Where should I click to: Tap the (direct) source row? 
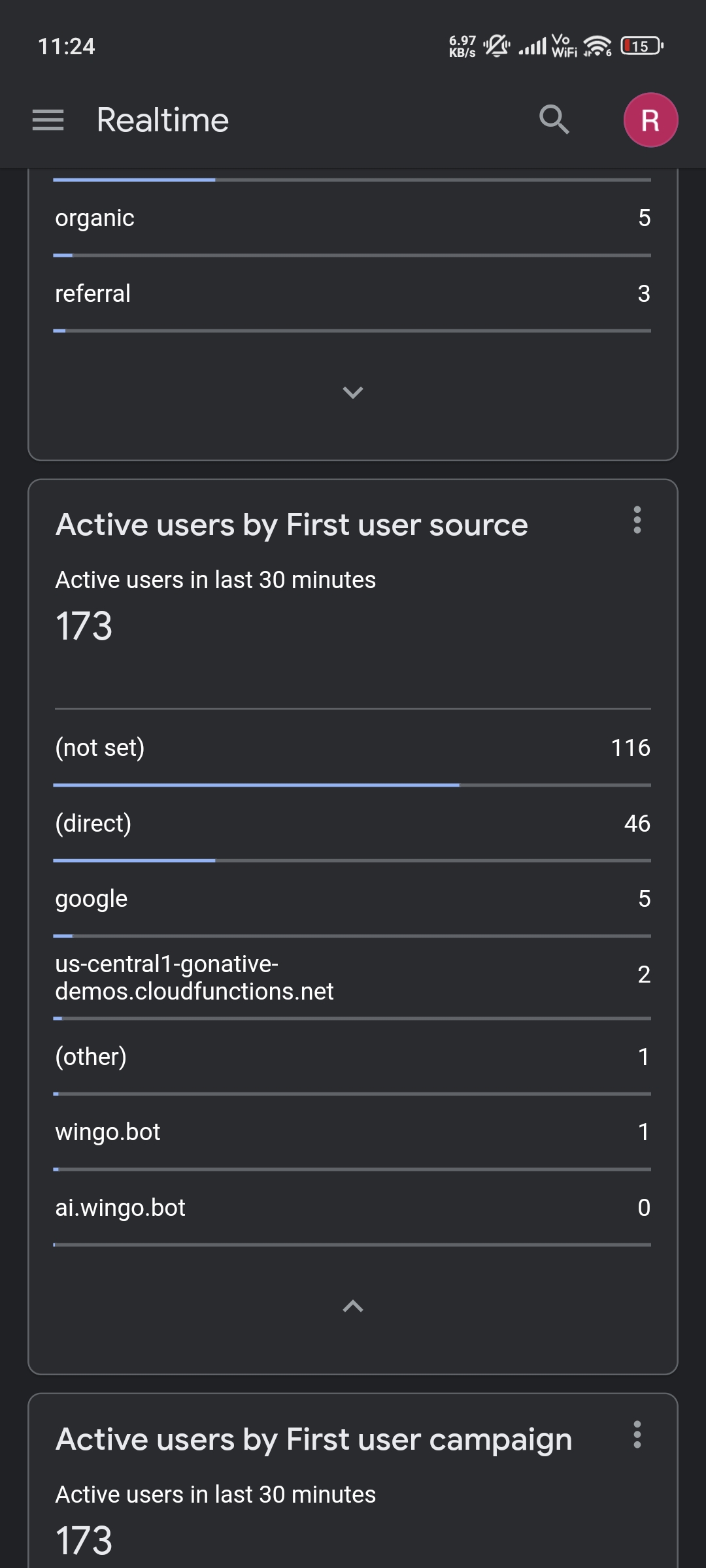coord(353,824)
